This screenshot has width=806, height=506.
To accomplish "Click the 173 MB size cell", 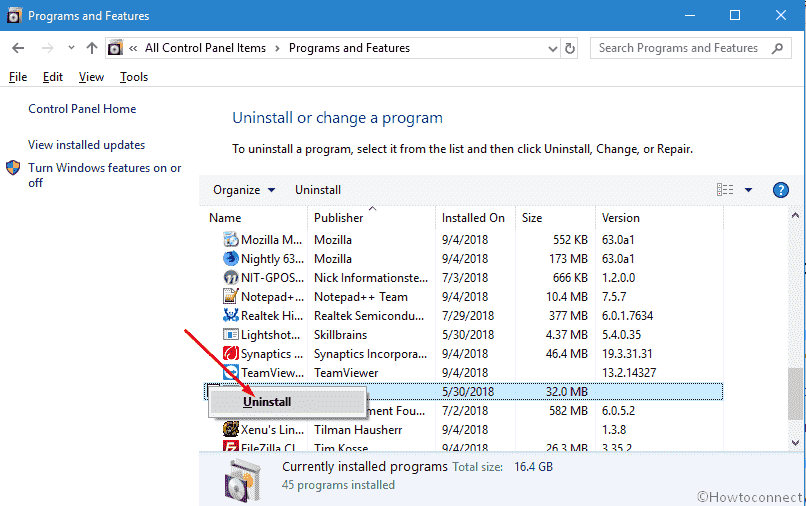I will pyautogui.click(x=568, y=259).
